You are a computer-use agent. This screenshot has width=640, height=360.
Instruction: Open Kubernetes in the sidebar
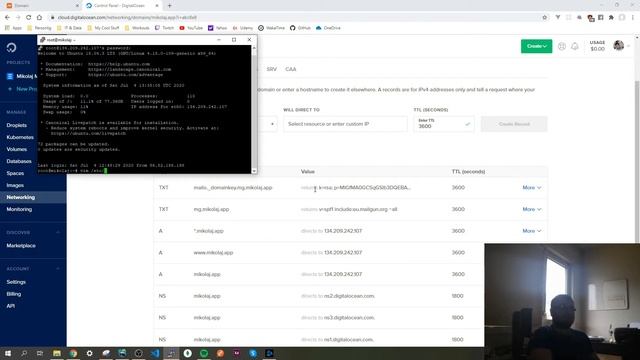[x=20, y=138]
